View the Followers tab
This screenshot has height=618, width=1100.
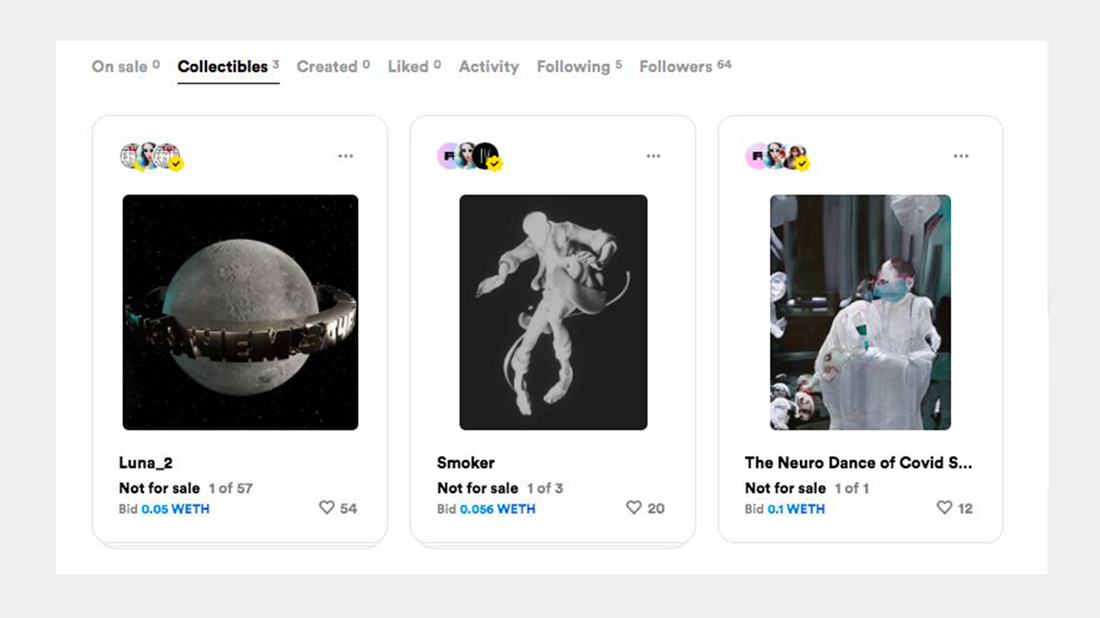pyautogui.click(x=676, y=67)
